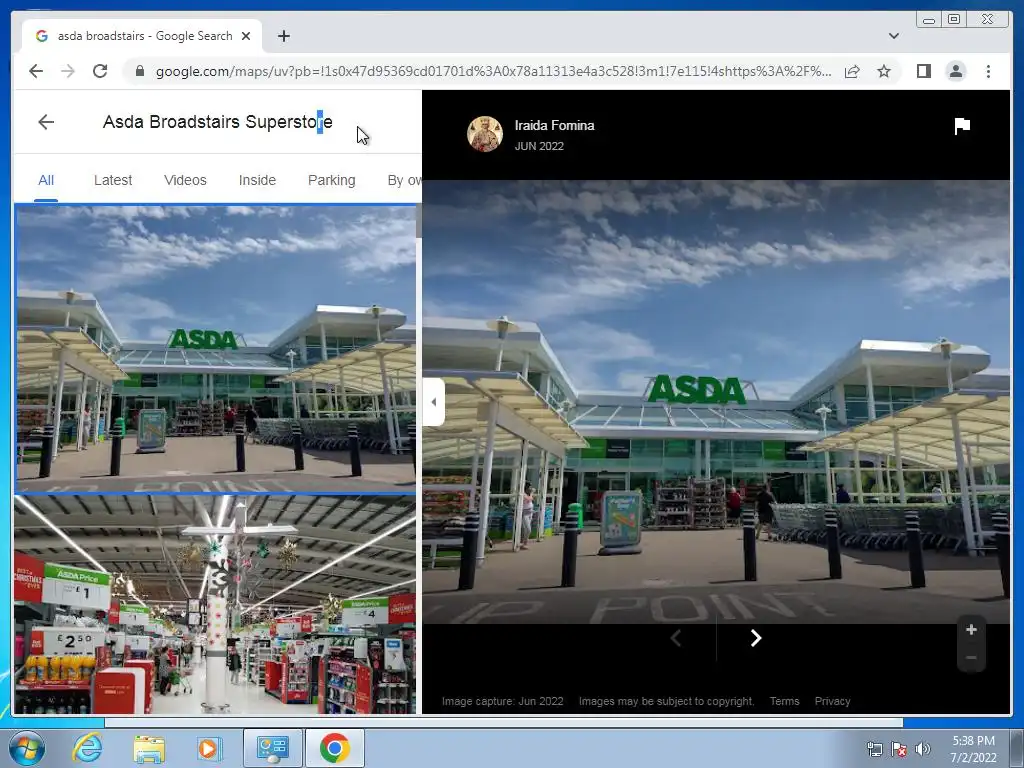Click Iraida Fomina's profile picture

click(x=485, y=134)
